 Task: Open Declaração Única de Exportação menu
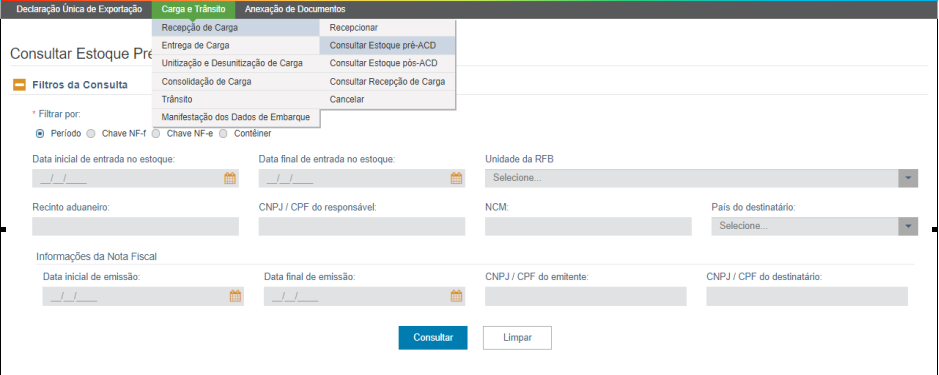point(79,10)
